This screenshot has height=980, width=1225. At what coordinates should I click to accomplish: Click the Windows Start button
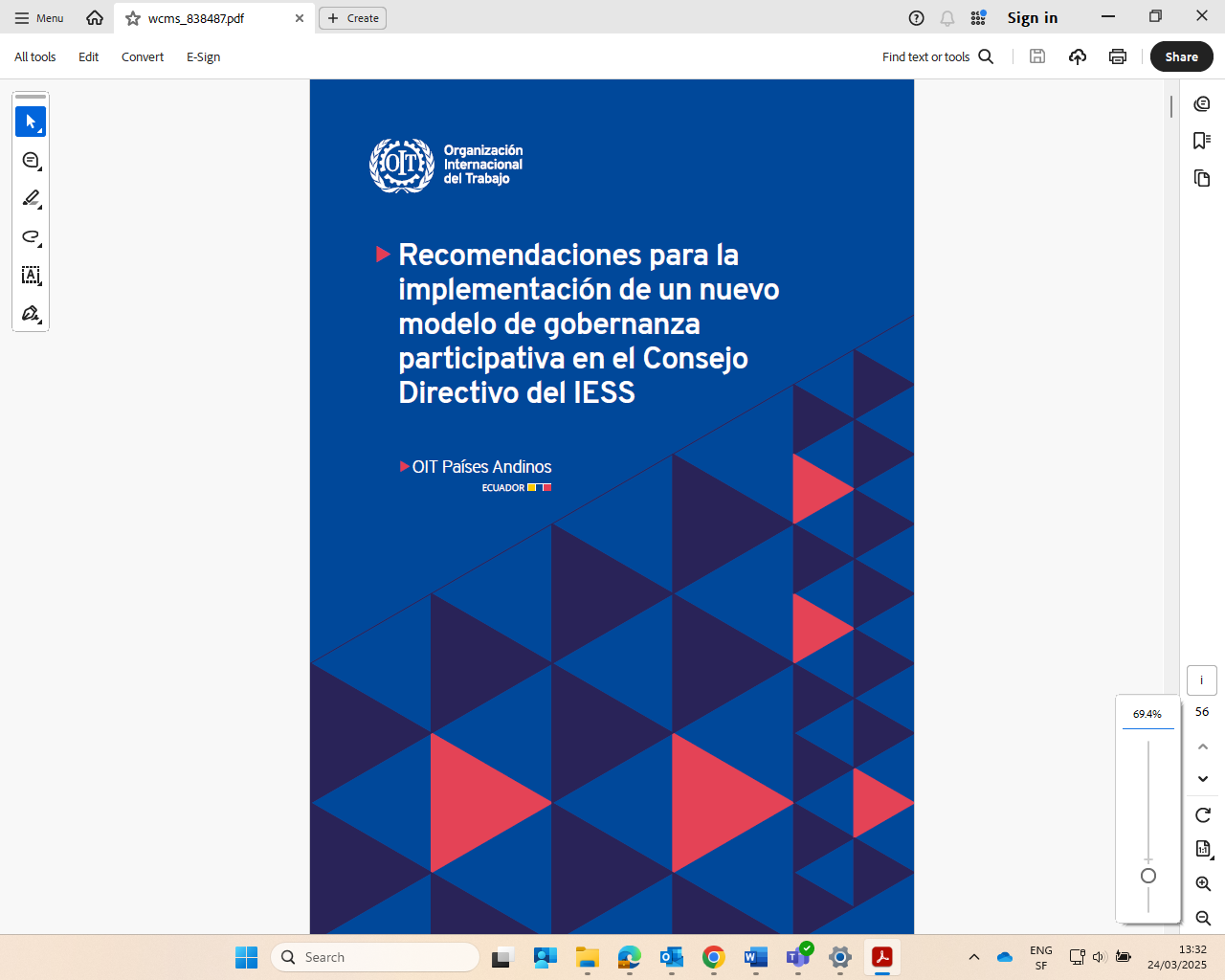click(246, 957)
